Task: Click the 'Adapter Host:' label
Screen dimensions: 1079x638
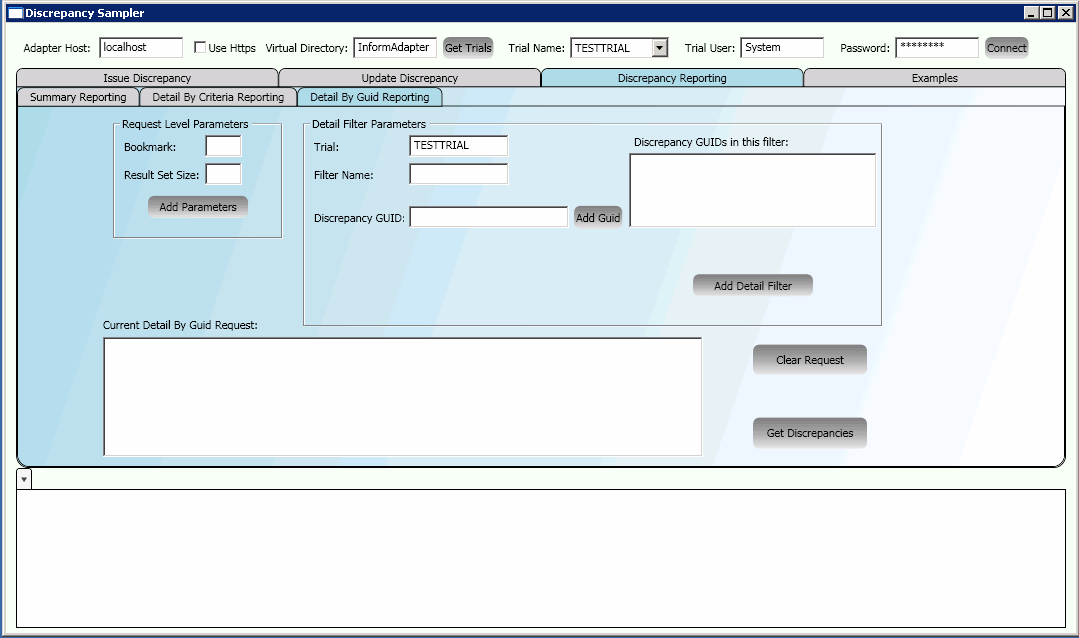Action: 57,48
